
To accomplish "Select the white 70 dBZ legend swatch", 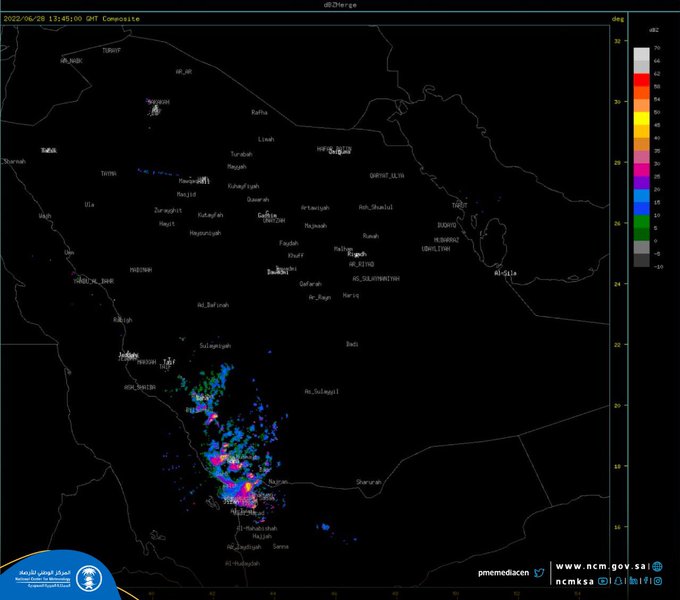I will tap(641, 54).
